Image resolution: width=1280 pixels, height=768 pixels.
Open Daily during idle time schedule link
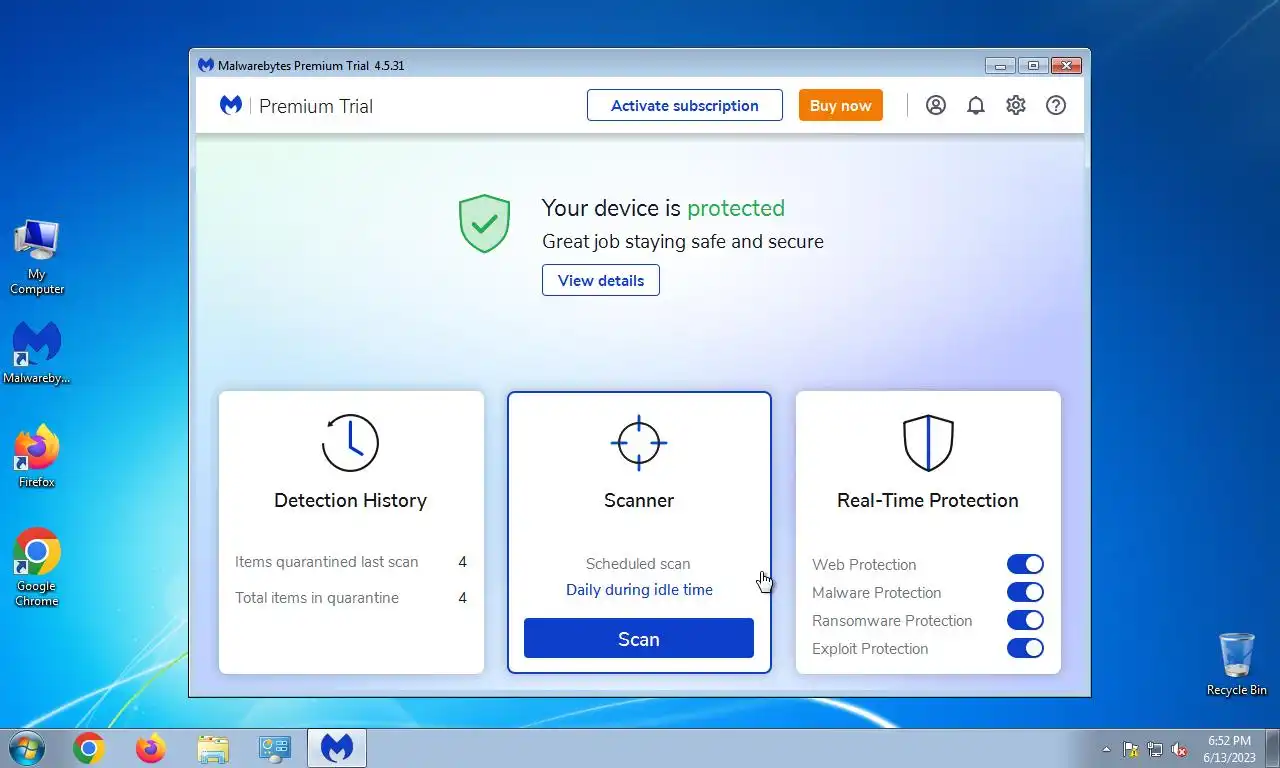point(639,590)
